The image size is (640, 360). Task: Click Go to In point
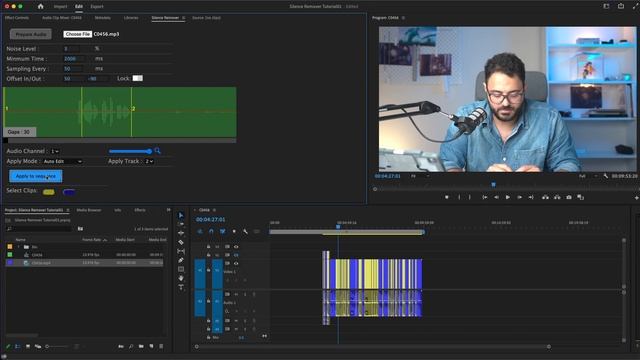(484, 197)
